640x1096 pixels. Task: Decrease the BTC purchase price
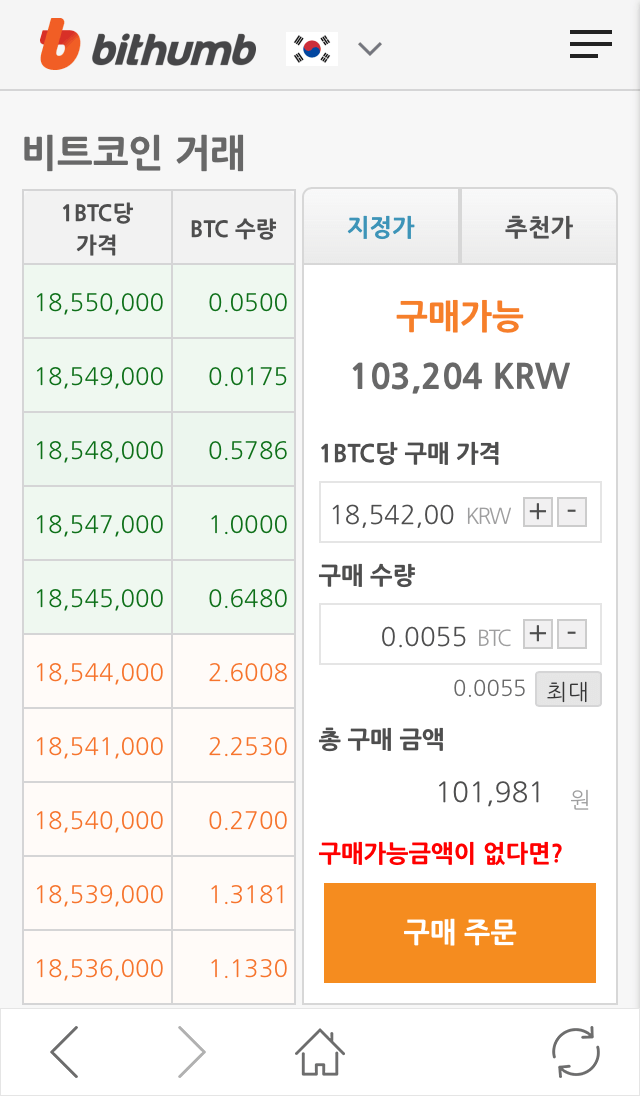pos(571,511)
